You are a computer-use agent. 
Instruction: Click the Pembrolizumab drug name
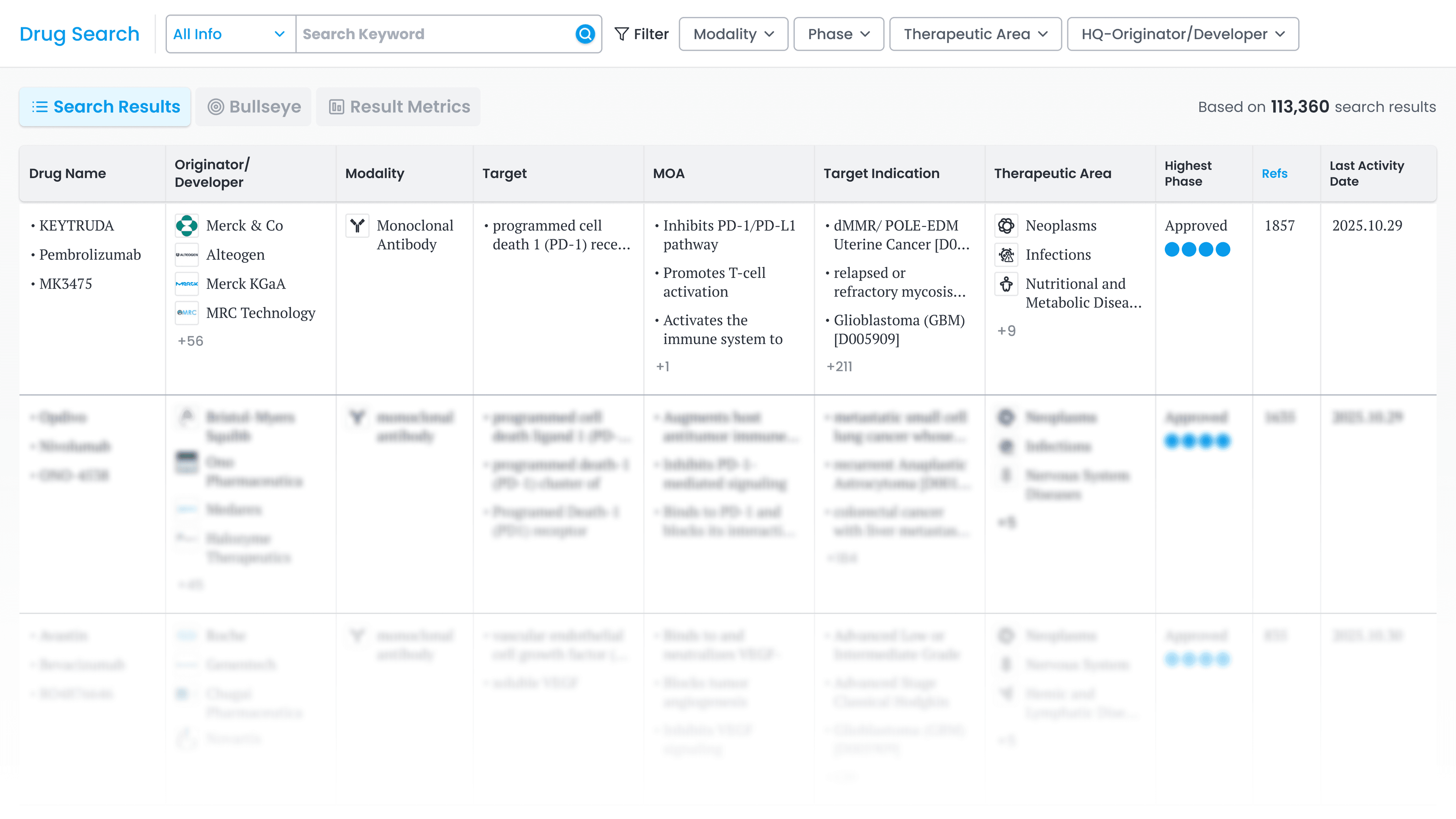point(90,255)
